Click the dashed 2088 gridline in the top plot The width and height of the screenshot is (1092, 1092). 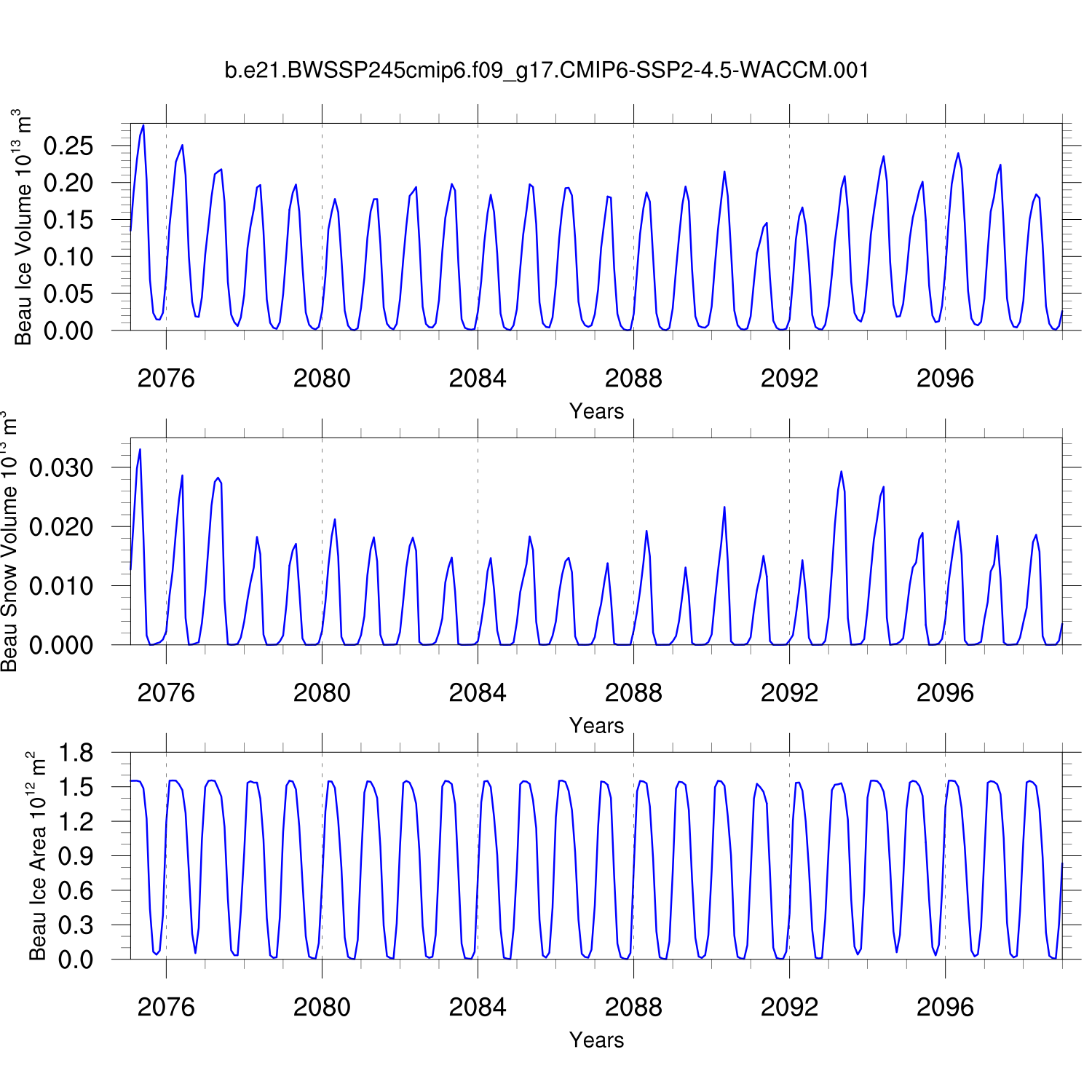(633, 218)
